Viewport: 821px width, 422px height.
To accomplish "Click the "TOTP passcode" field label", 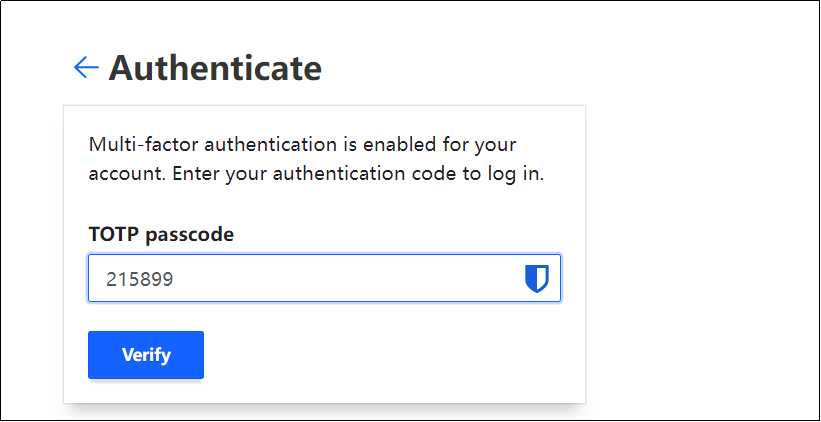I will [x=161, y=235].
